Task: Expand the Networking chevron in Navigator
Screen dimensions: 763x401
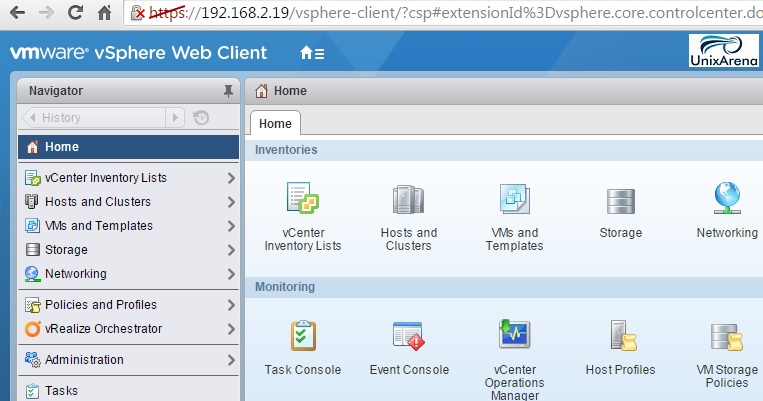Action: point(231,274)
